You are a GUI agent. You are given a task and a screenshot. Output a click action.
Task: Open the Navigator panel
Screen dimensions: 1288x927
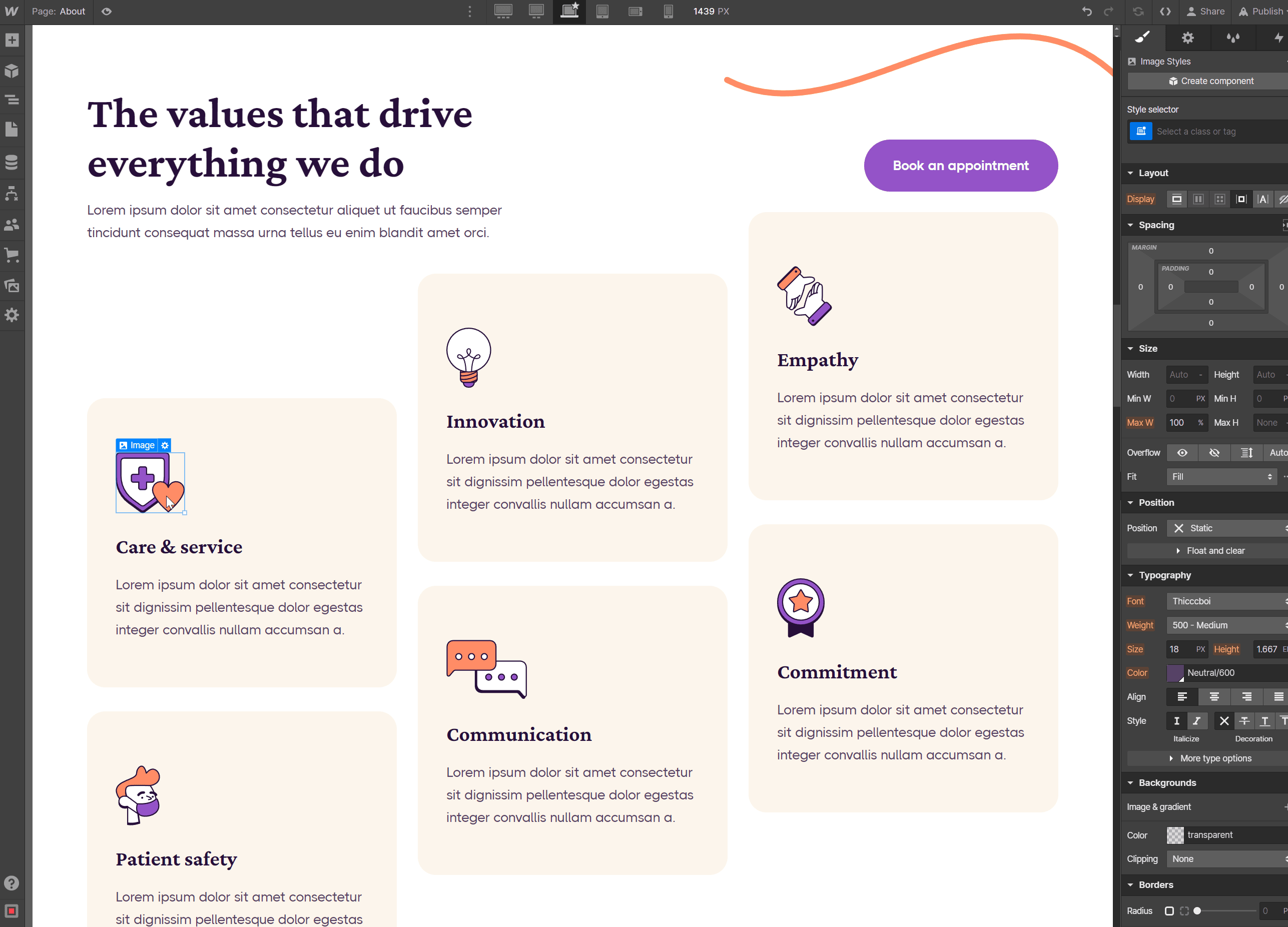(12, 100)
